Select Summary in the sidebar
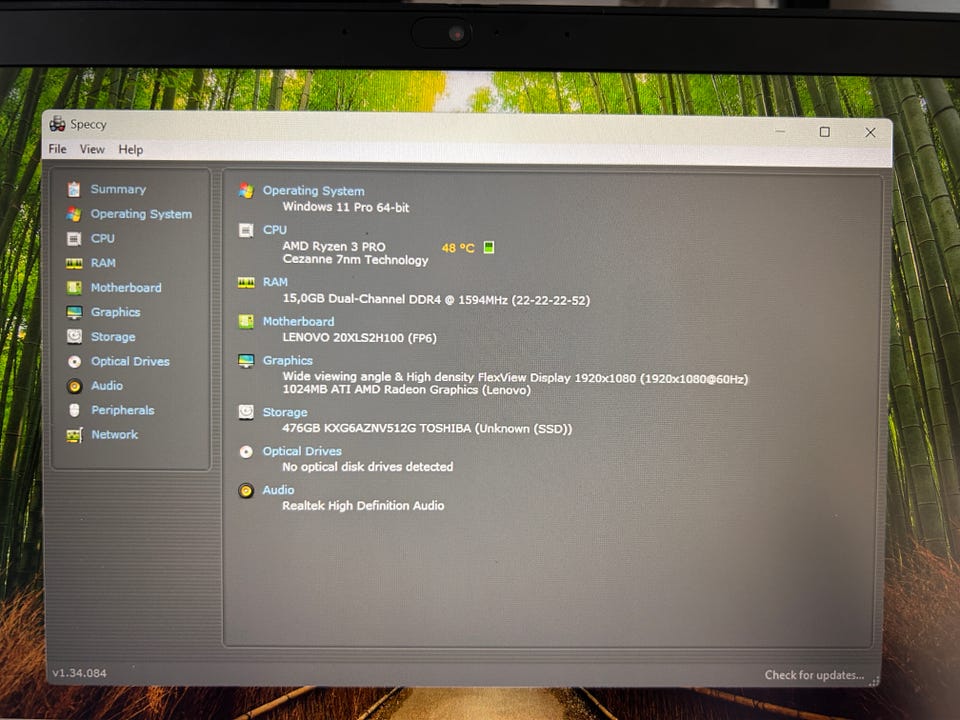 (118, 189)
